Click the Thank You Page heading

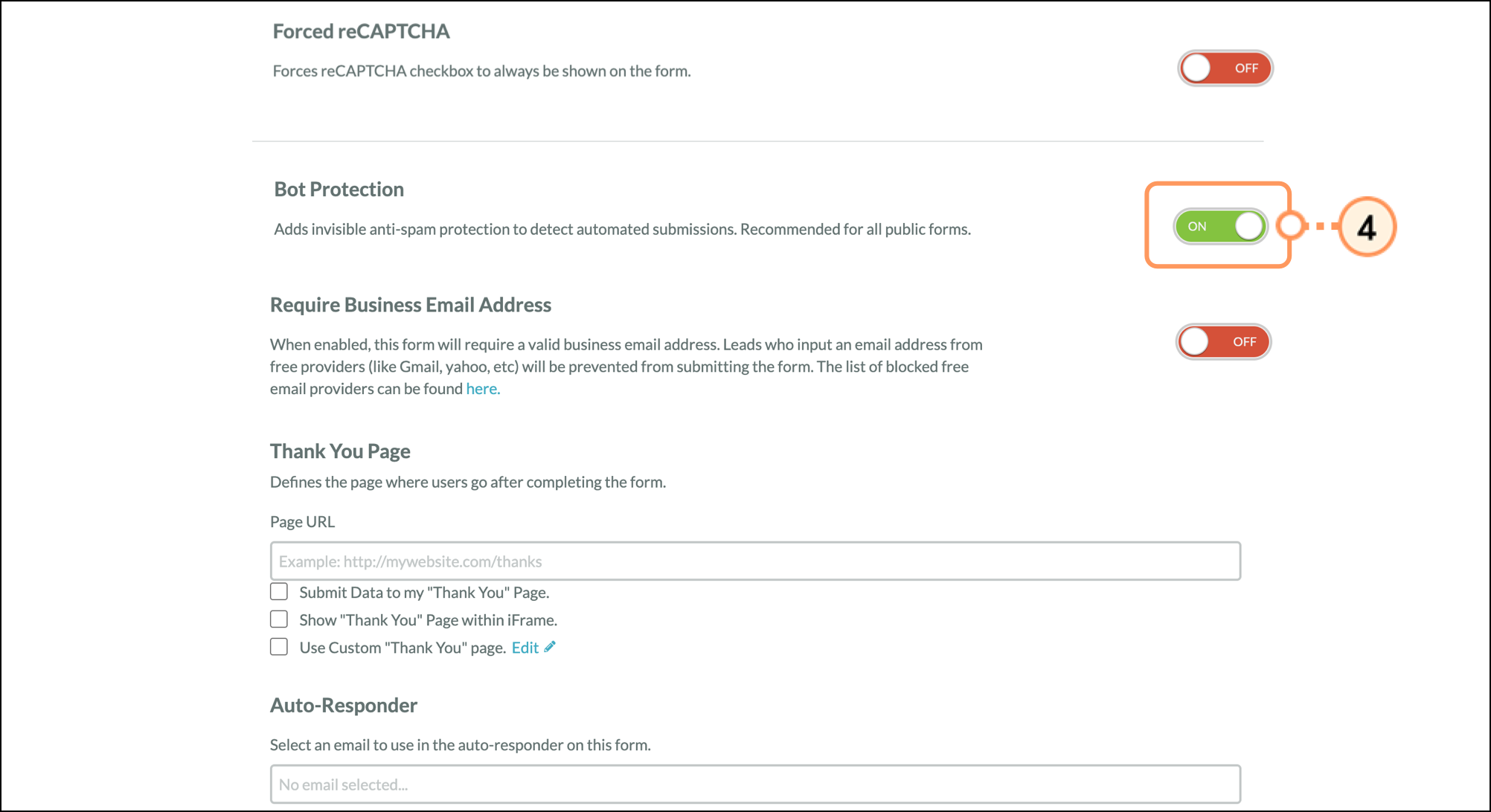click(x=340, y=451)
